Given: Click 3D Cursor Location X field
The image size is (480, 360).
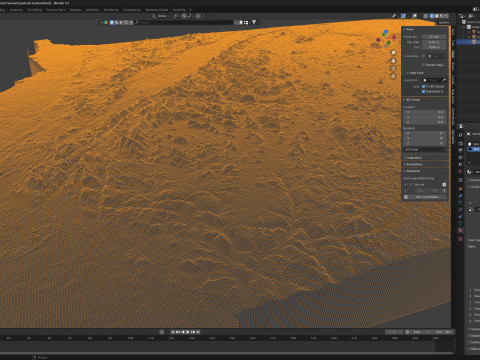Looking at the screenshot, I should tap(425, 112).
